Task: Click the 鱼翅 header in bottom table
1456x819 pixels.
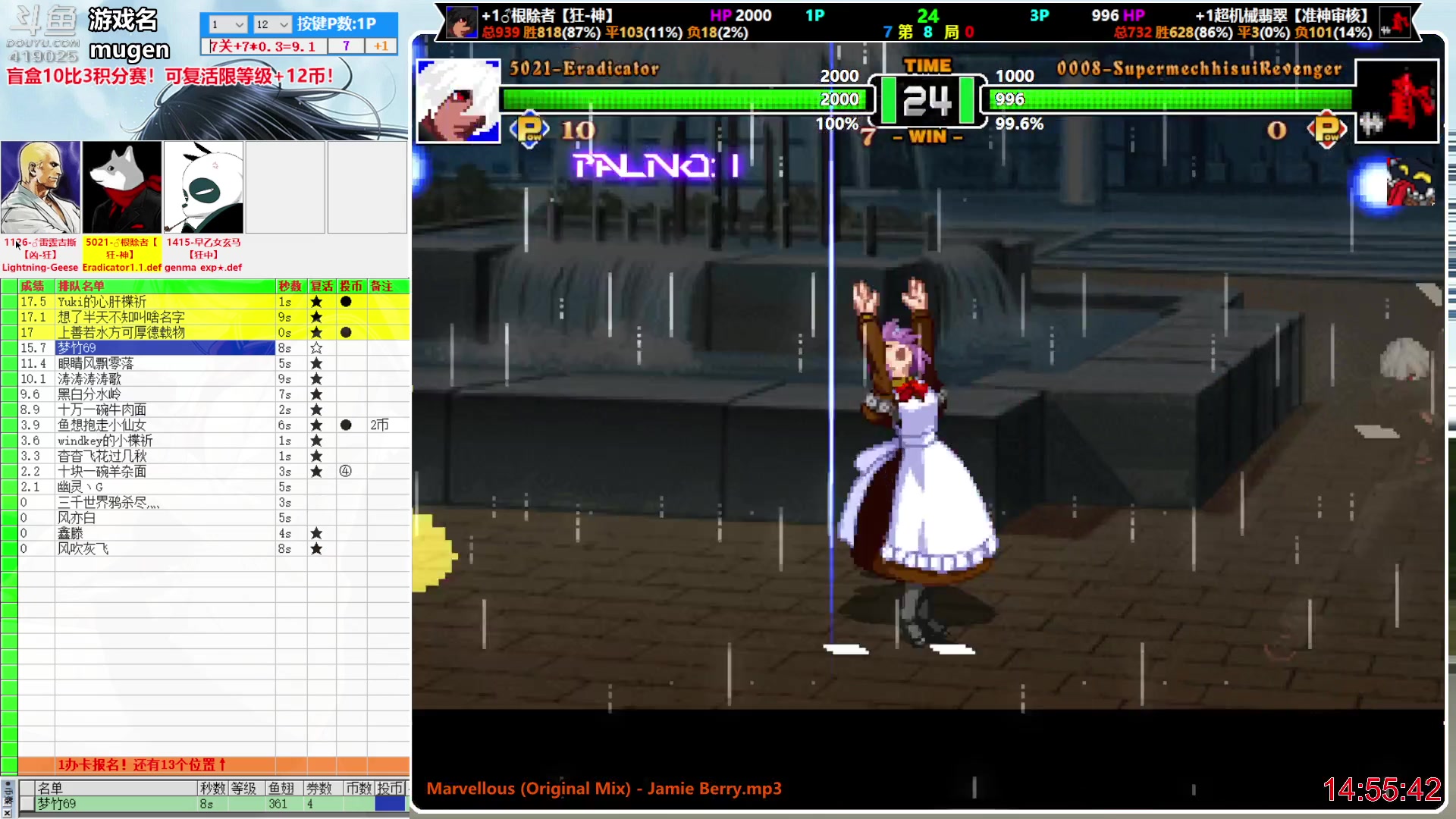Action: (283, 788)
